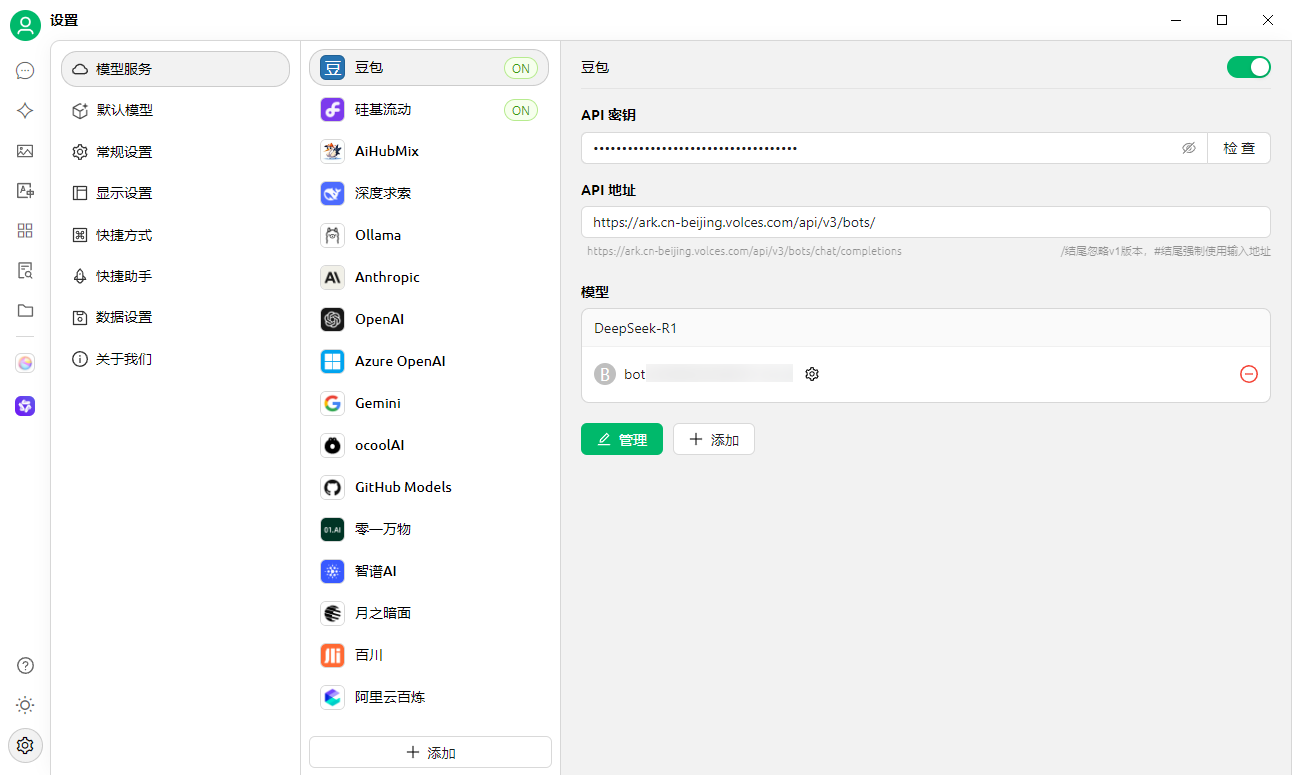The image size is (1292, 775).
Task: Click the API 地址 input field
Action: click(926, 222)
